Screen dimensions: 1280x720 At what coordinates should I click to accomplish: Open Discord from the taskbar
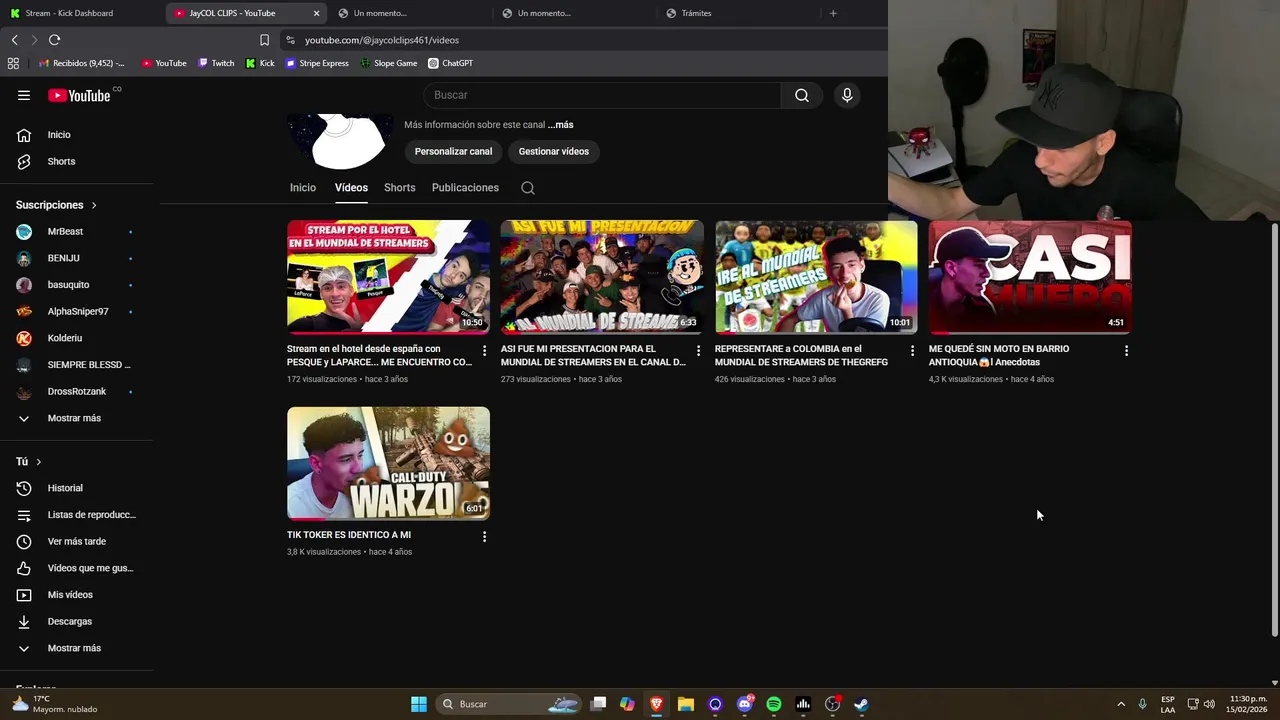(x=744, y=704)
